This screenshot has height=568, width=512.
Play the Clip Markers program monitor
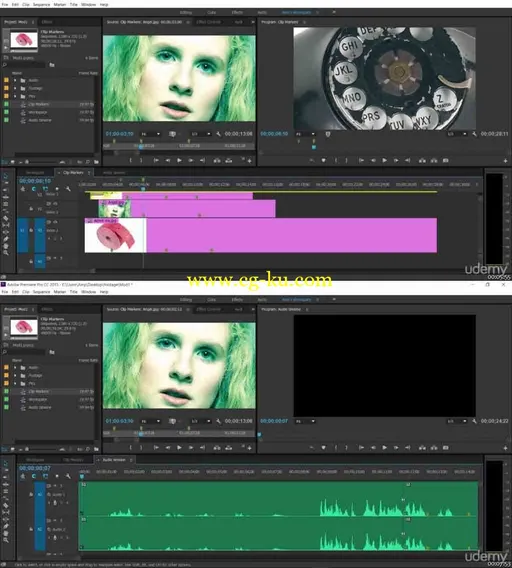(384, 160)
